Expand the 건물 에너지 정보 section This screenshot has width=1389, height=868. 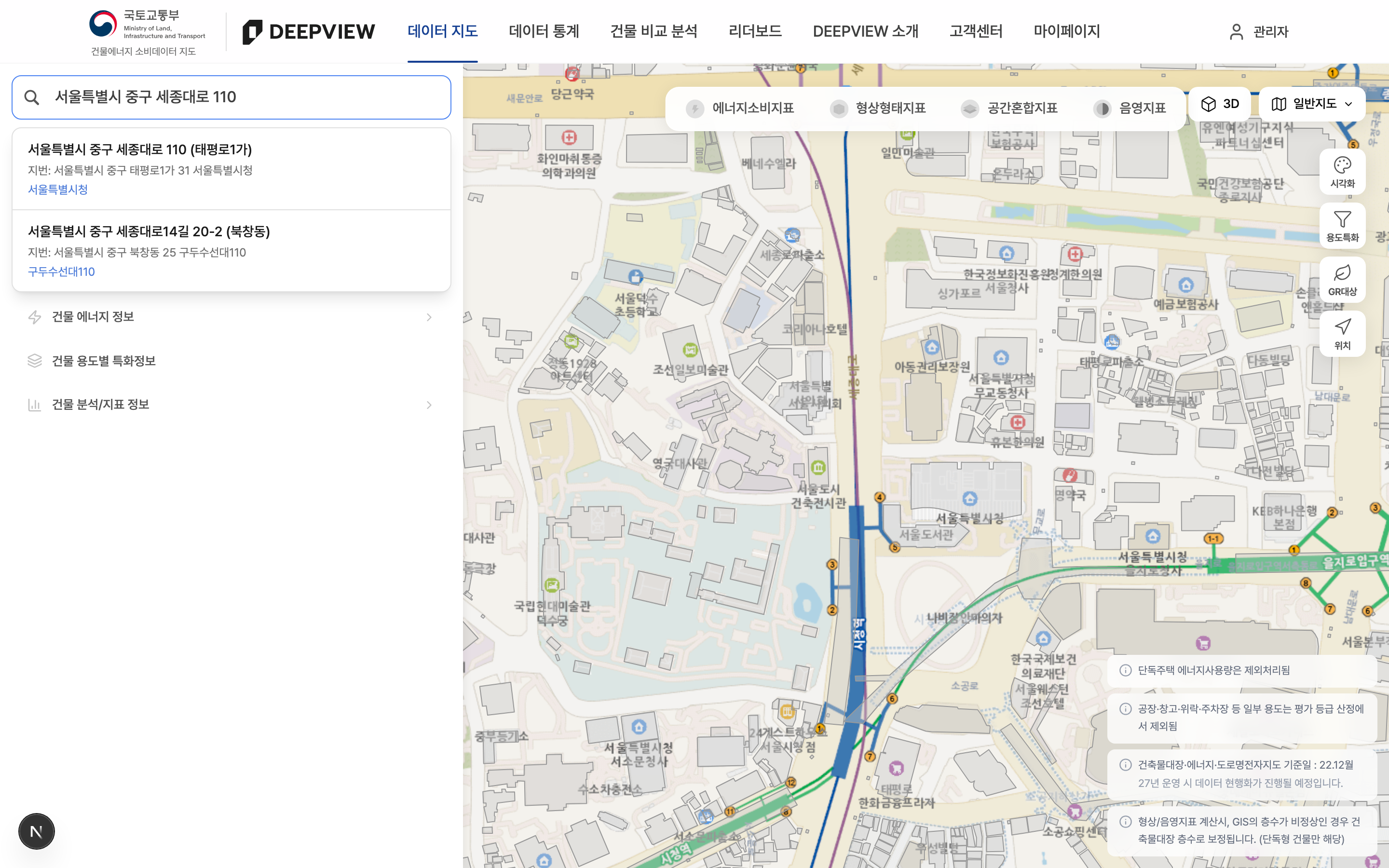pyautogui.click(x=231, y=317)
